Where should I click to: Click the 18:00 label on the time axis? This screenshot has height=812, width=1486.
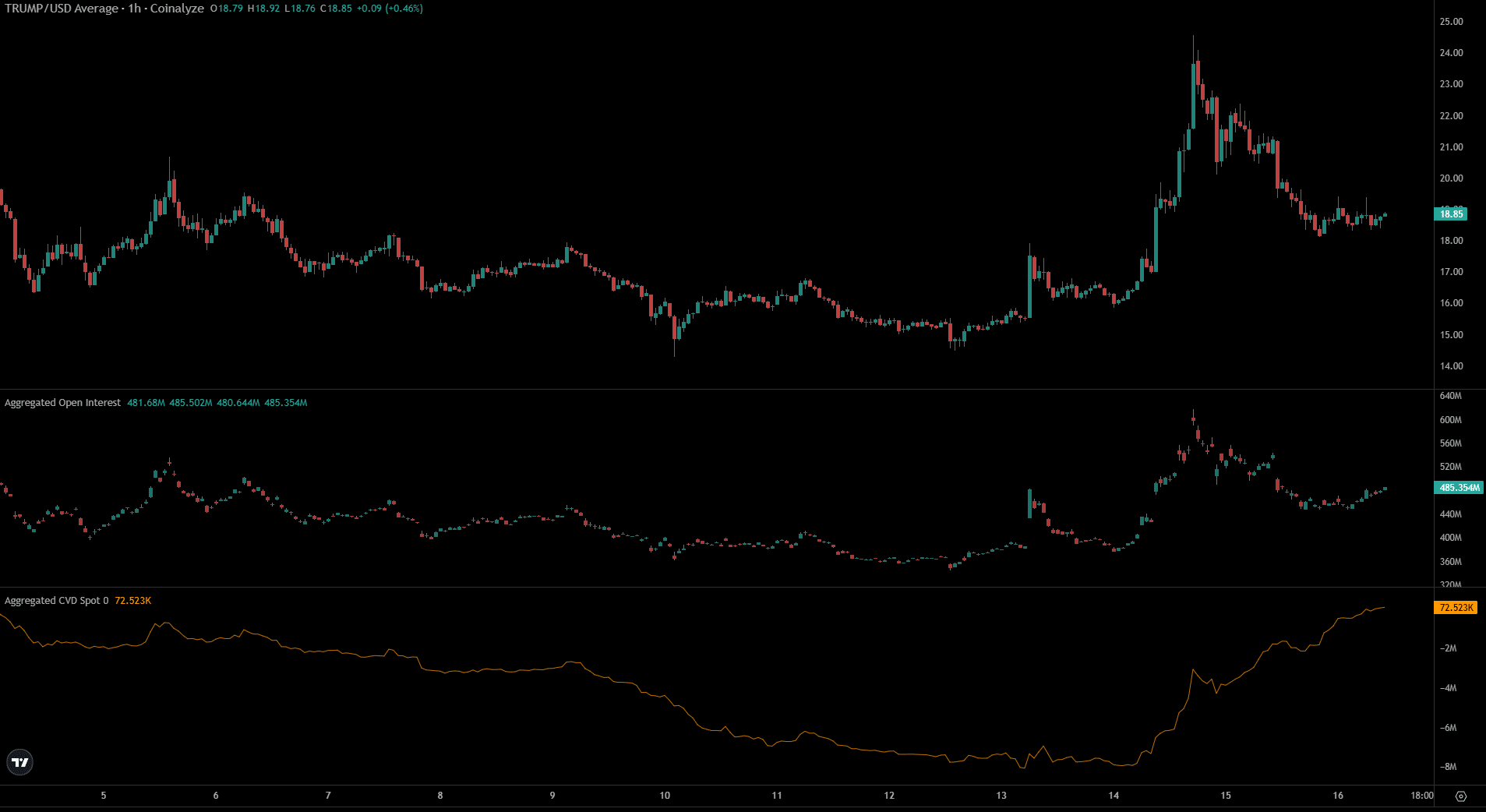tap(1424, 796)
